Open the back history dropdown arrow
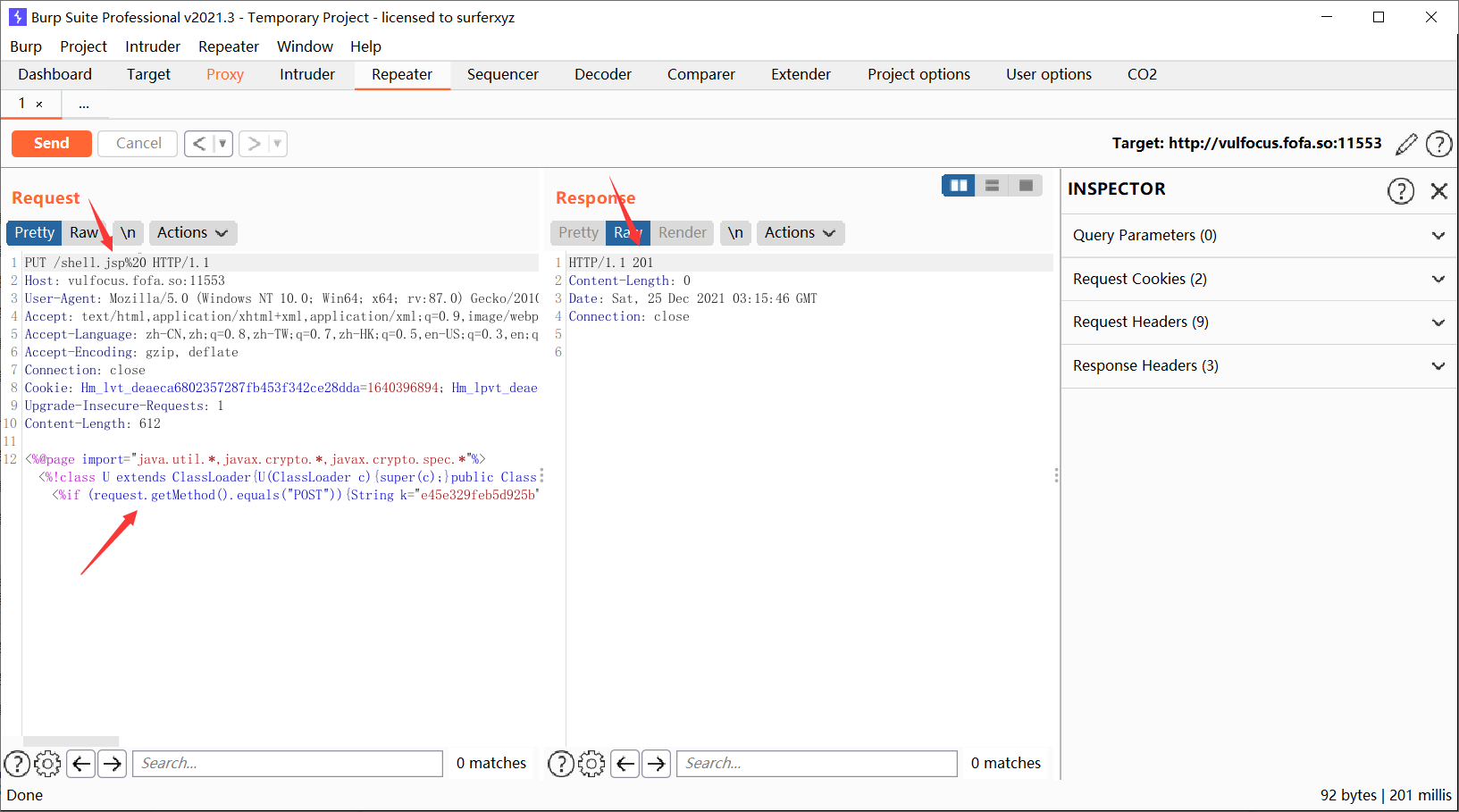The height and width of the screenshot is (812, 1459). (x=222, y=143)
